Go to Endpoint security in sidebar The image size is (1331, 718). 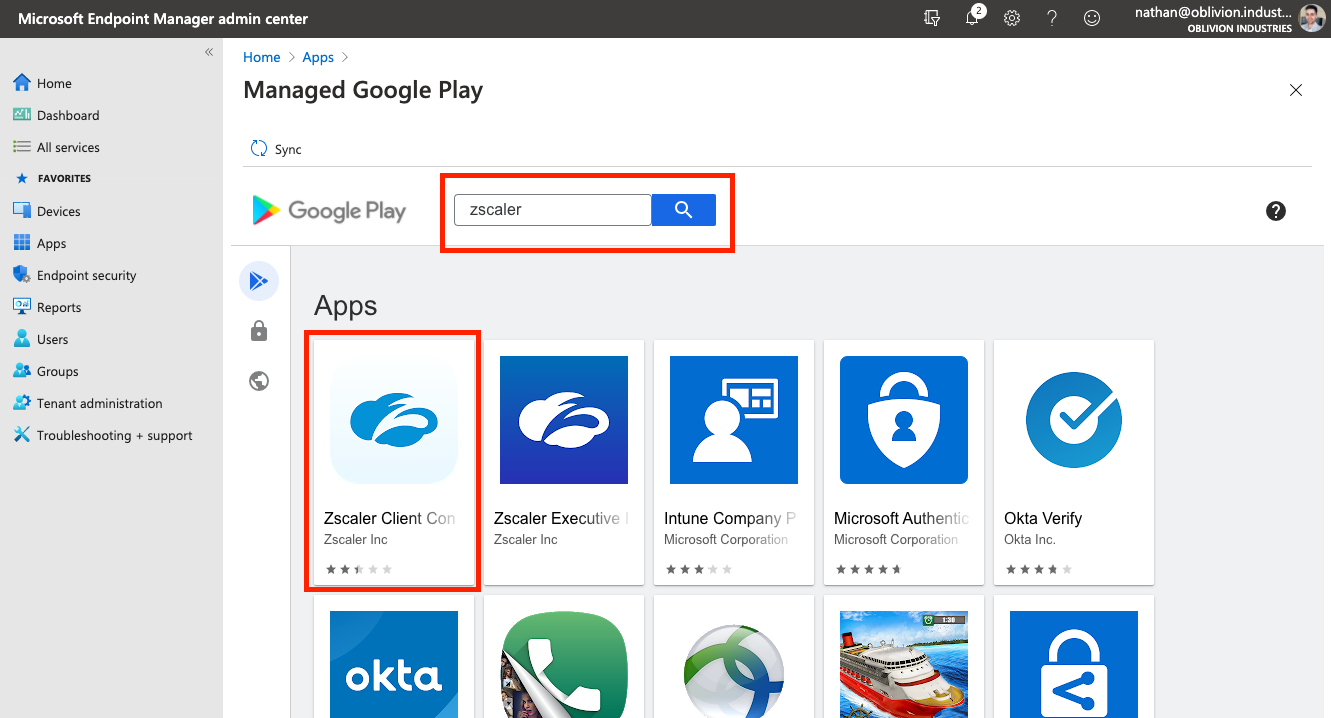[x=86, y=275]
